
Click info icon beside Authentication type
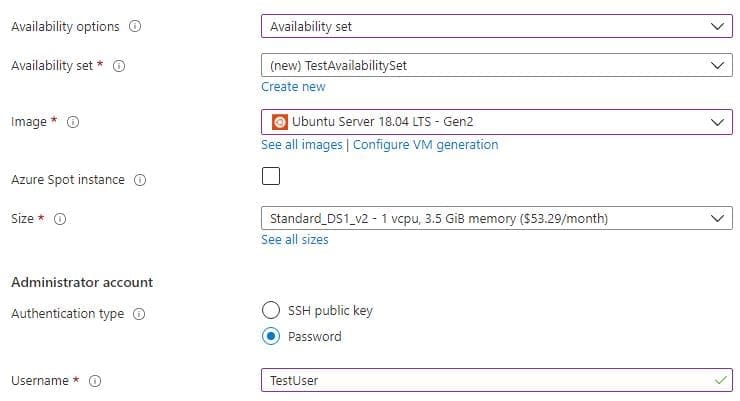(139, 314)
